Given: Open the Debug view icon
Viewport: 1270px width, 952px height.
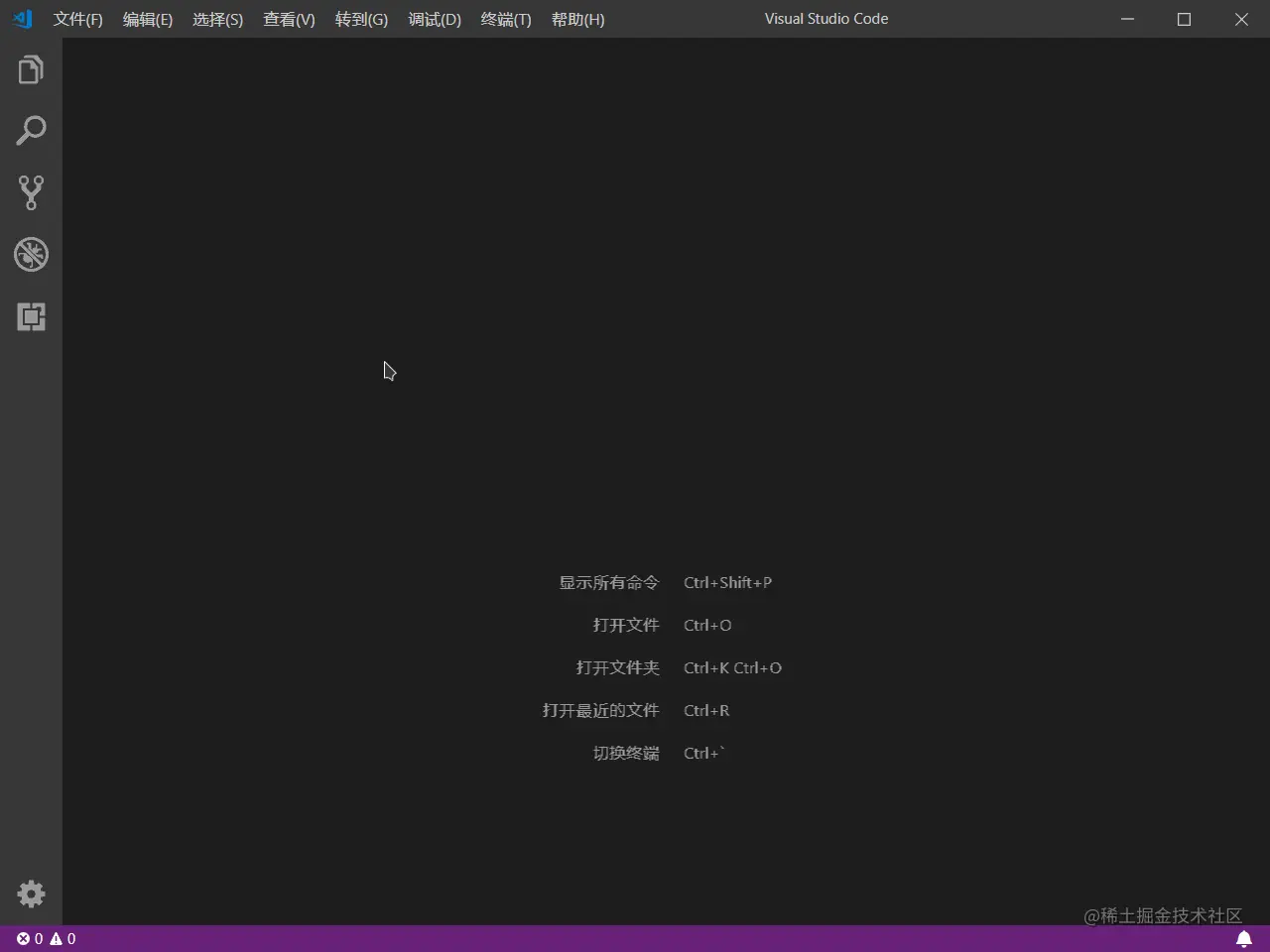Looking at the screenshot, I should click(x=31, y=255).
